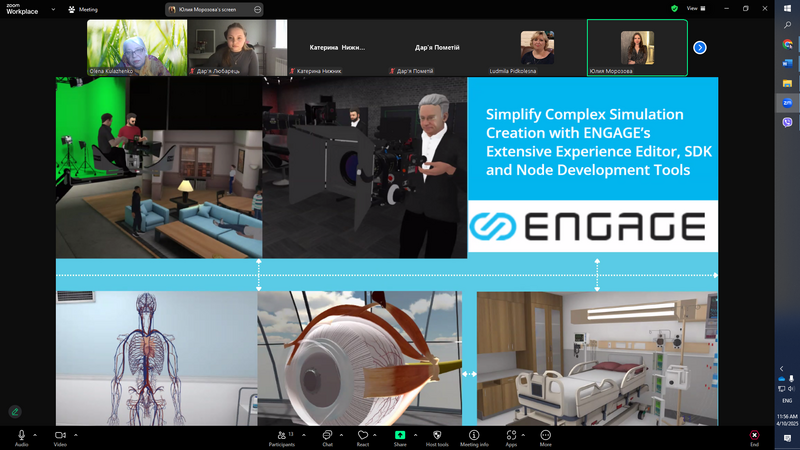Screen dimensions: 800x450
Task: Click the microphone tray icon
Action: [x=791, y=379]
